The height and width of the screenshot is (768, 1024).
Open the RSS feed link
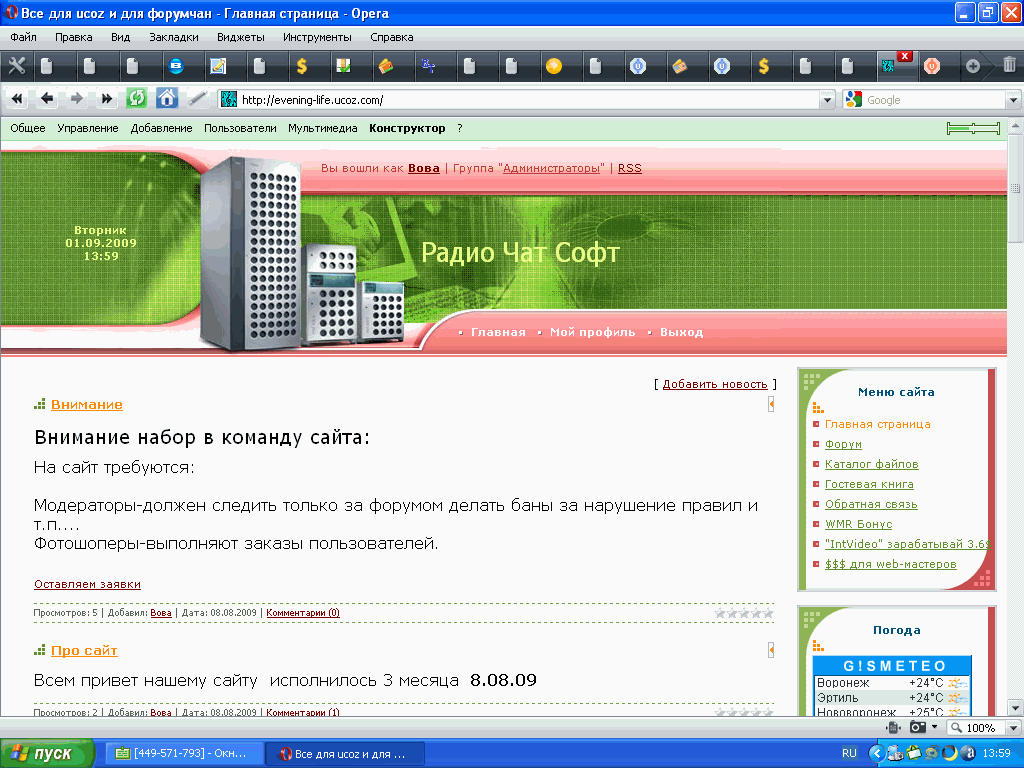630,168
